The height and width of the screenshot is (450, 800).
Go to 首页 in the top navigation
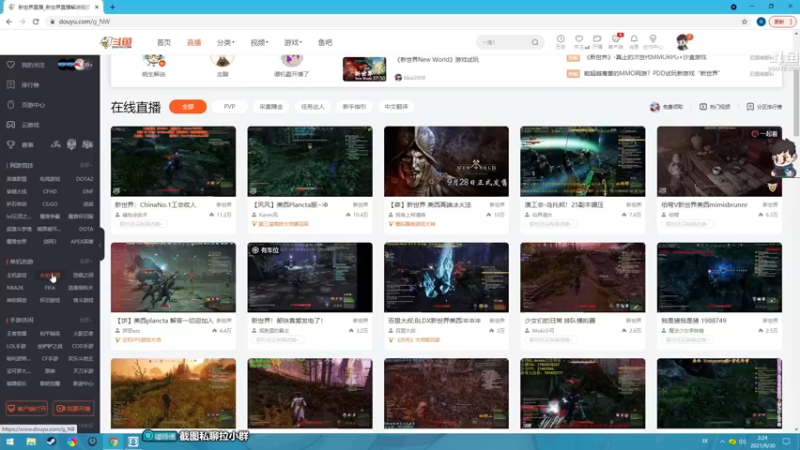[x=164, y=42]
